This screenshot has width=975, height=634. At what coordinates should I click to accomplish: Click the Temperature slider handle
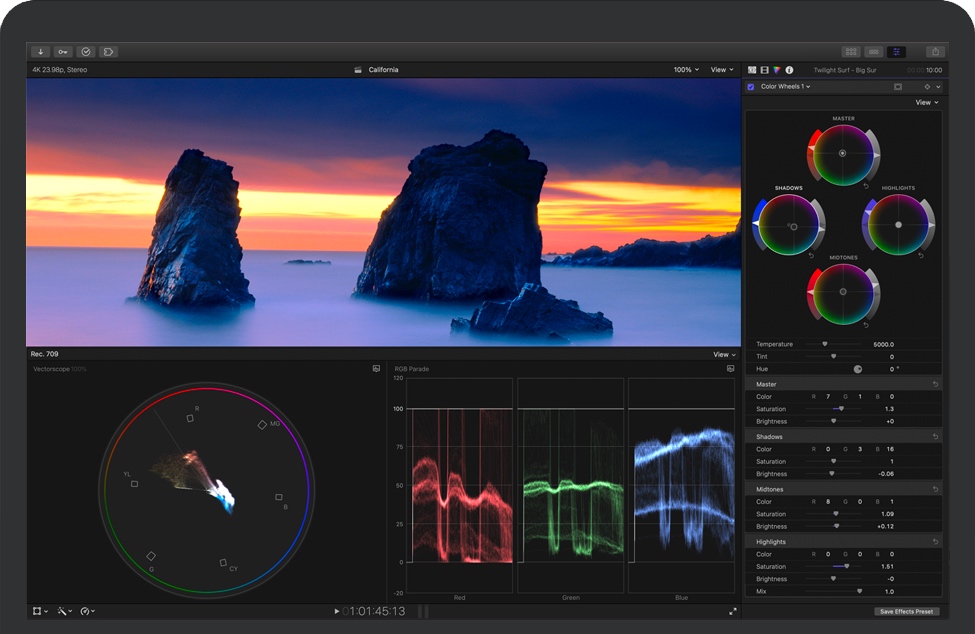tap(825, 344)
